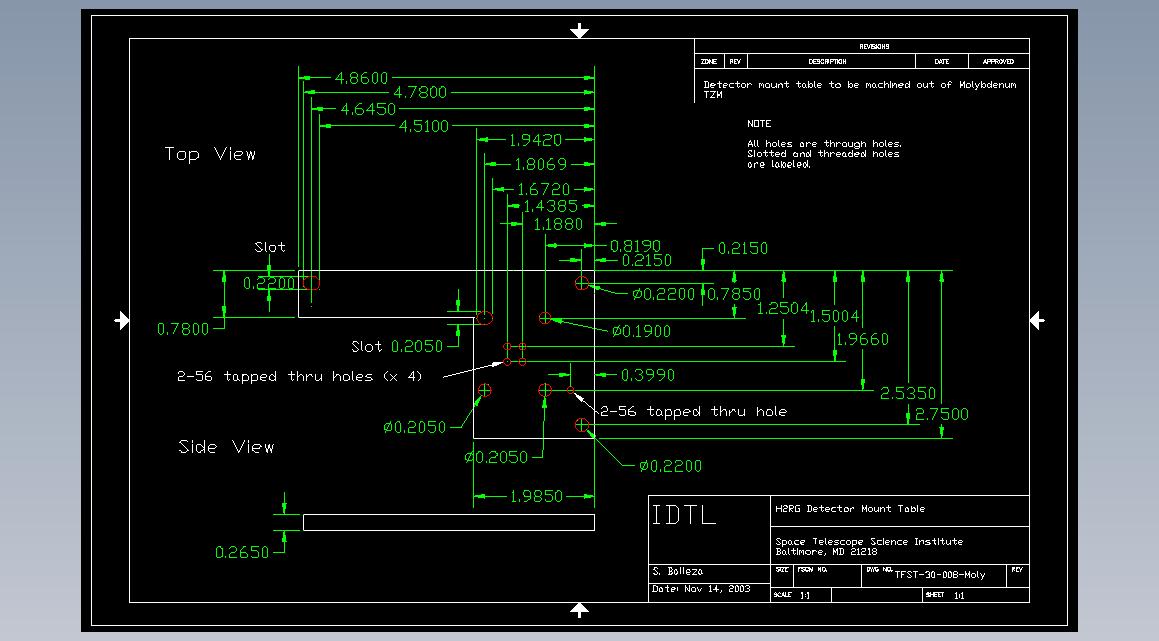Click the NOTE heading text
The height and width of the screenshot is (641, 1159).
point(759,124)
